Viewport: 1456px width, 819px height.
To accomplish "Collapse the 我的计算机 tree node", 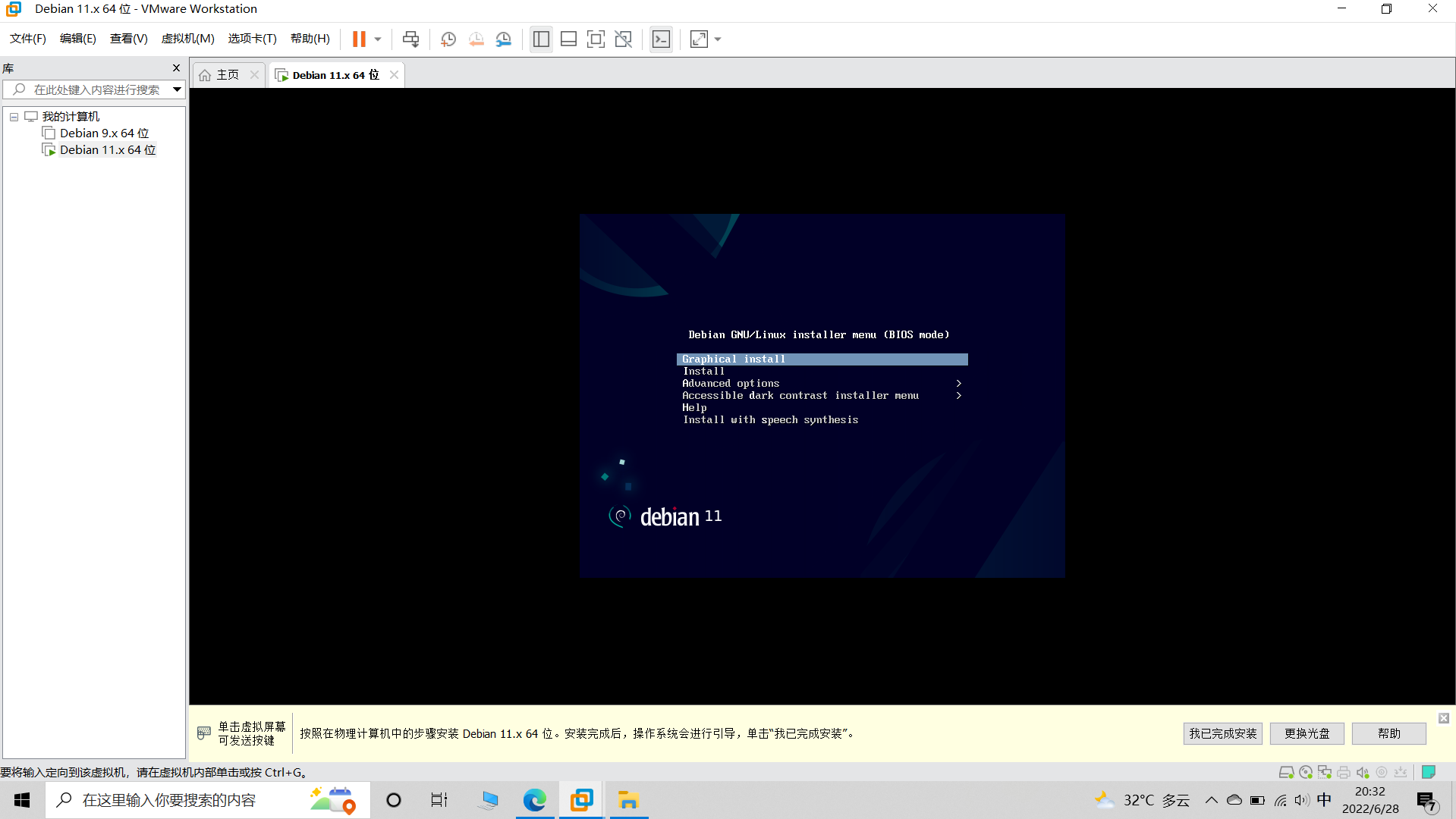I will point(14,117).
